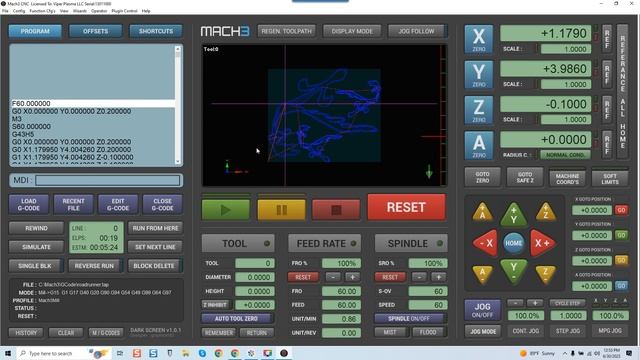Toggle JOG FOLLOW

416,31
